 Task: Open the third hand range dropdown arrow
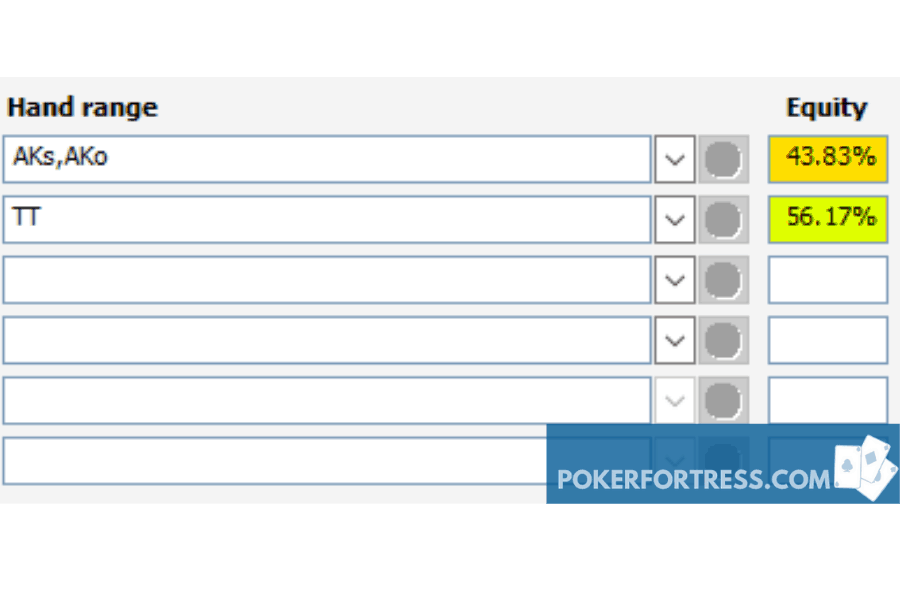(x=674, y=280)
